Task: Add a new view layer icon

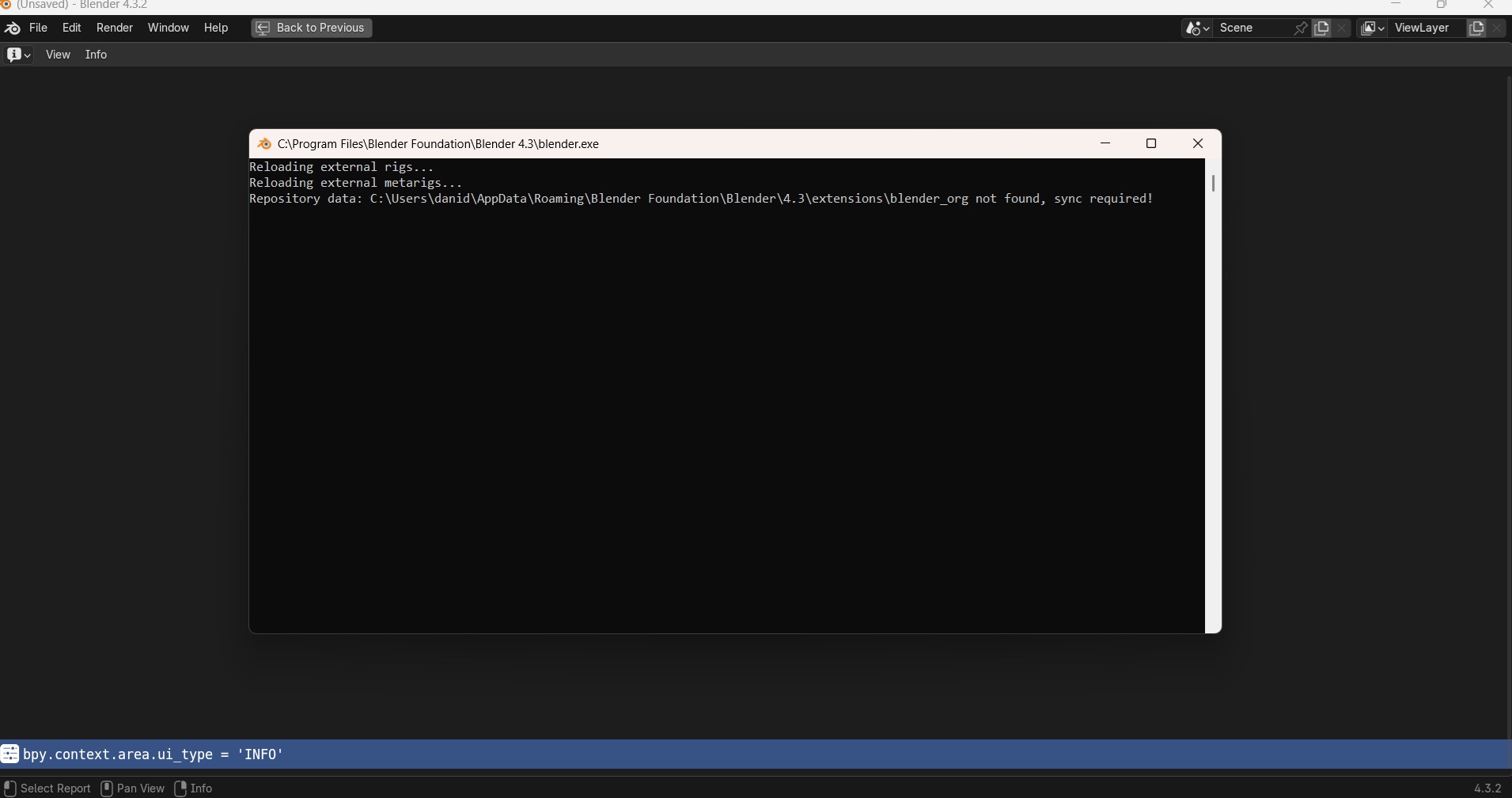Action: (x=1476, y=28)
